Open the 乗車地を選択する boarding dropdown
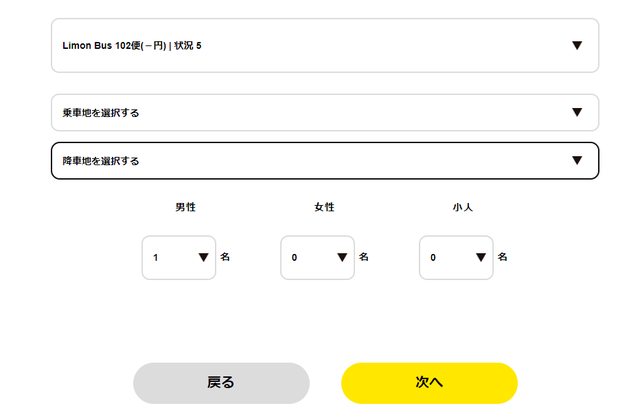 coord(300,112)
